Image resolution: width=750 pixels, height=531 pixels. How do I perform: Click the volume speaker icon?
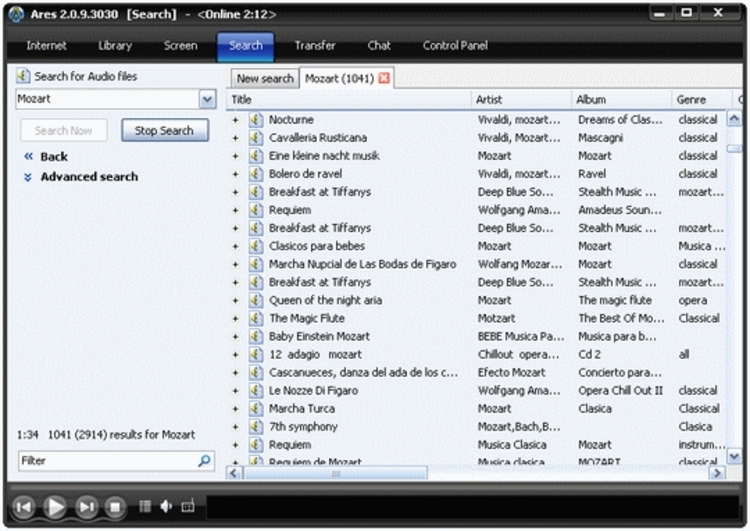166,506
